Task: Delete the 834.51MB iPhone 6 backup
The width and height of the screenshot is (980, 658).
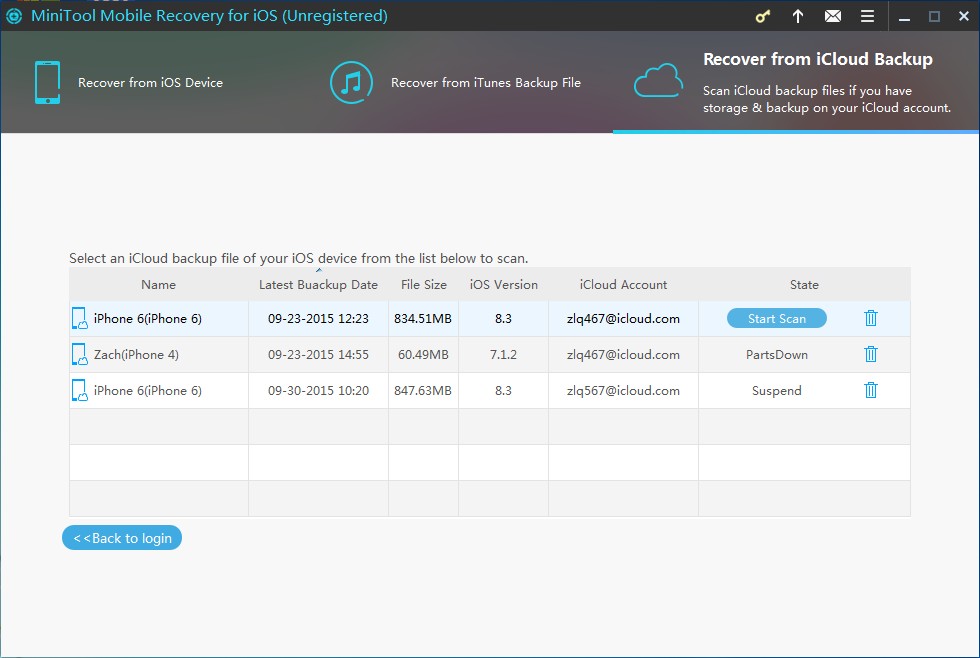Action: pyautogui.click(x=871, y=318)
